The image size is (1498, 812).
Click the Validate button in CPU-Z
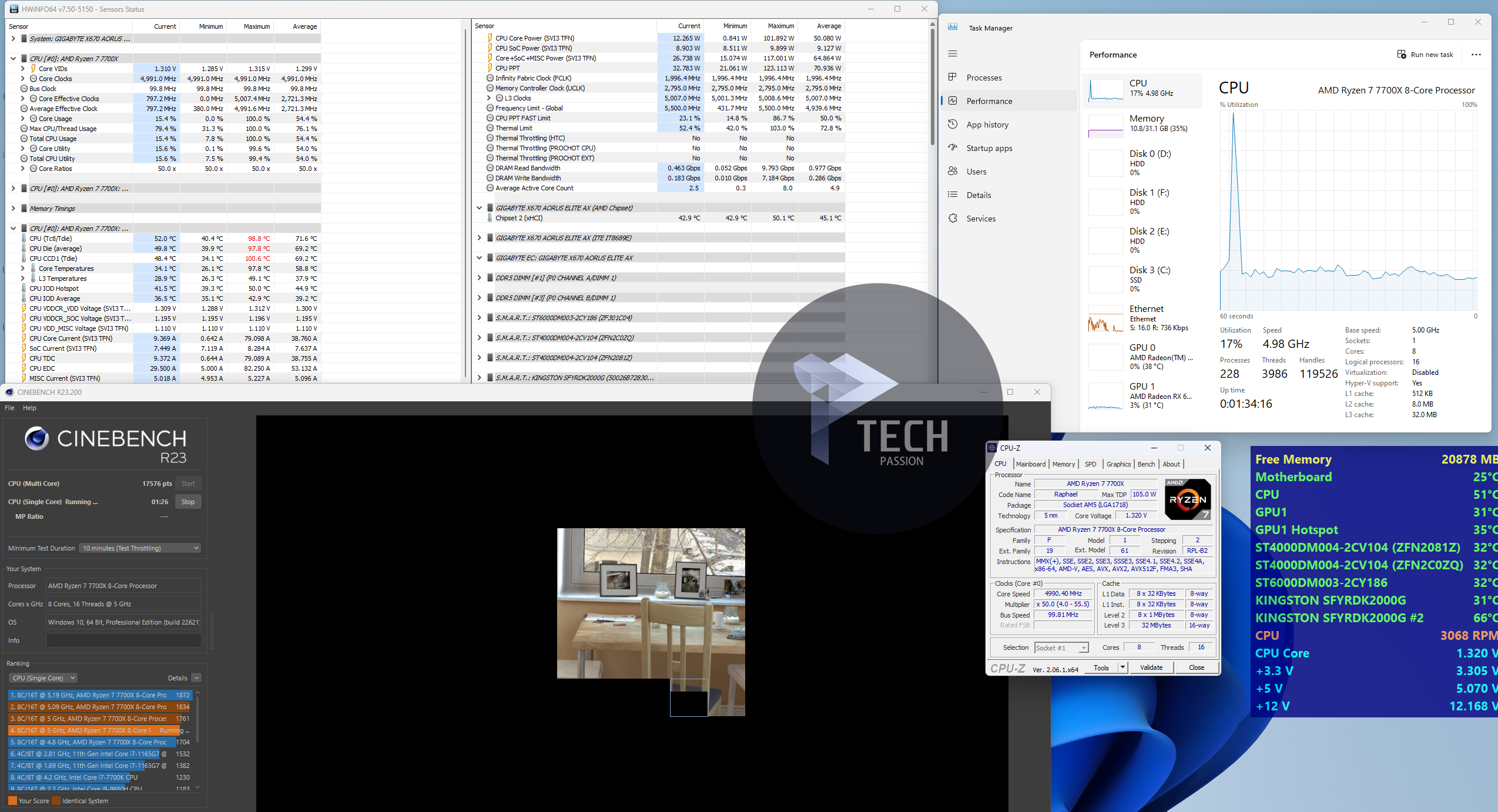(1151, 667)
